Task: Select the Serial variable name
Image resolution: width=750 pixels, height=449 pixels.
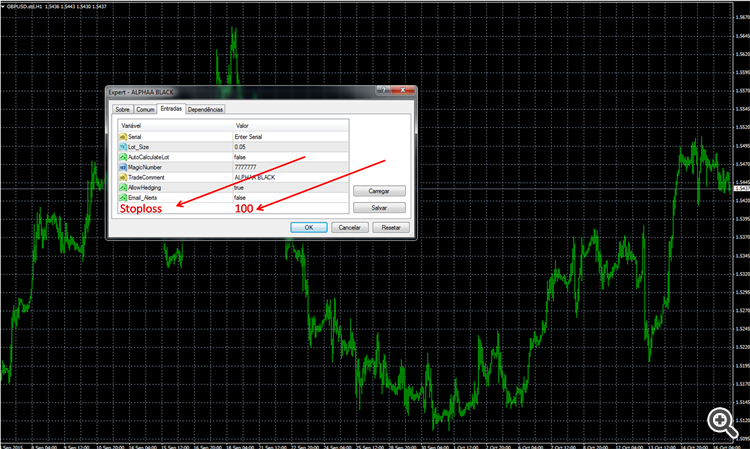Action: tap(134, 137)
